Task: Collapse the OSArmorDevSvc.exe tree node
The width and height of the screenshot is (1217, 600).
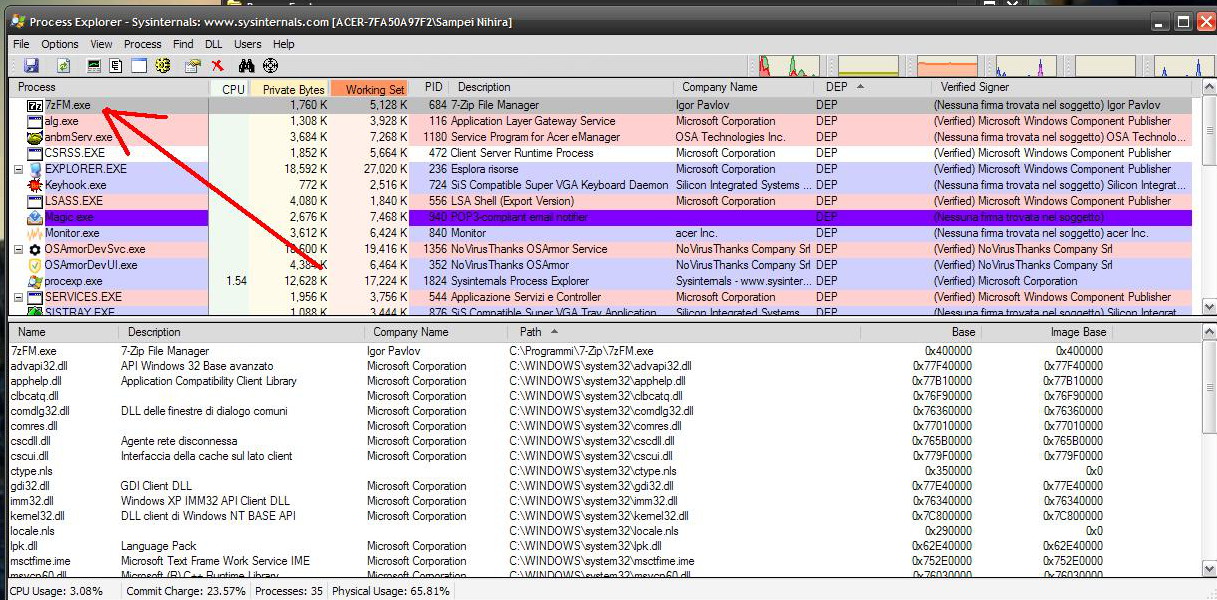Action: click(x=18, y=249)
